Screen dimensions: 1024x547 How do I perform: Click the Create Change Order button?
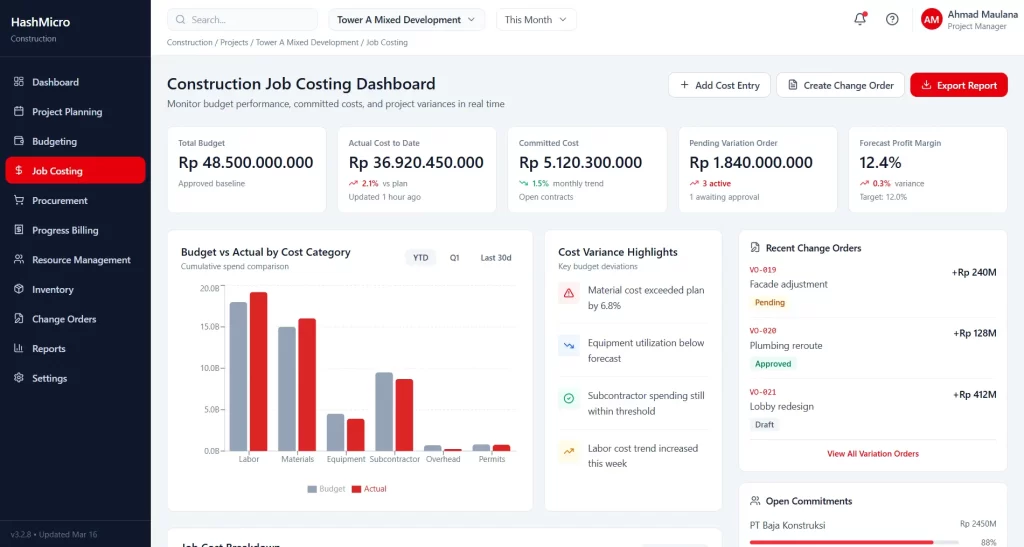[x=840, y=85]
